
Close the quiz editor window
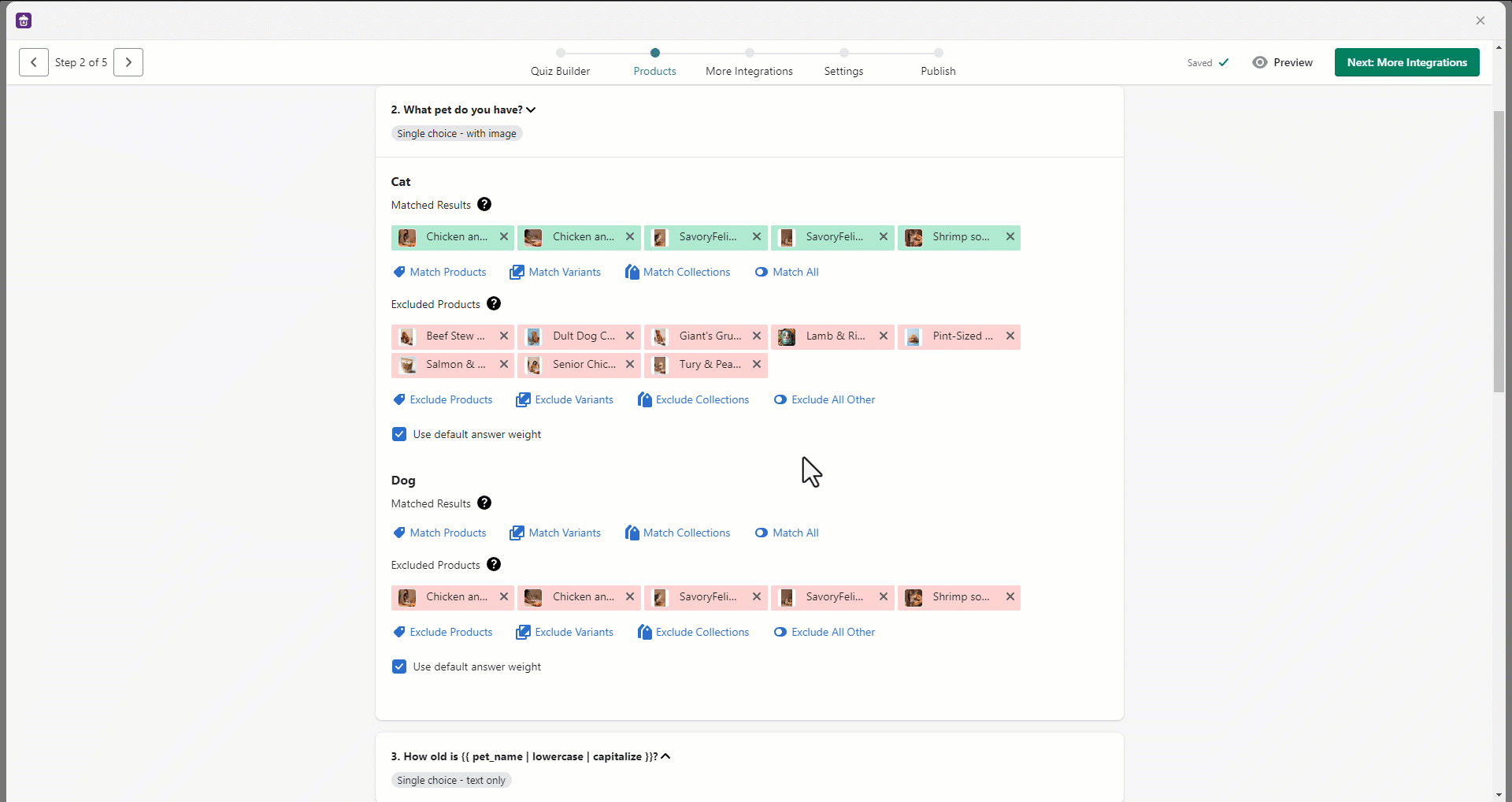[x=1480, y=20]
